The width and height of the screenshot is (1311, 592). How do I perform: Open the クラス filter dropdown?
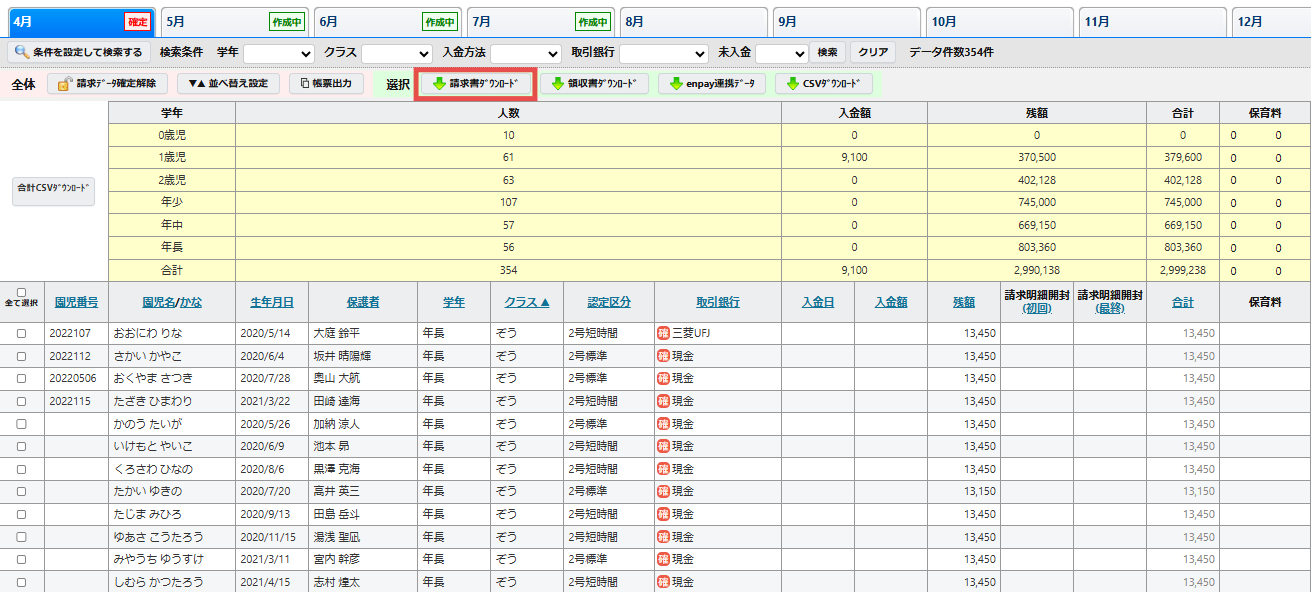pyautogui.click(x=397, y=53)
